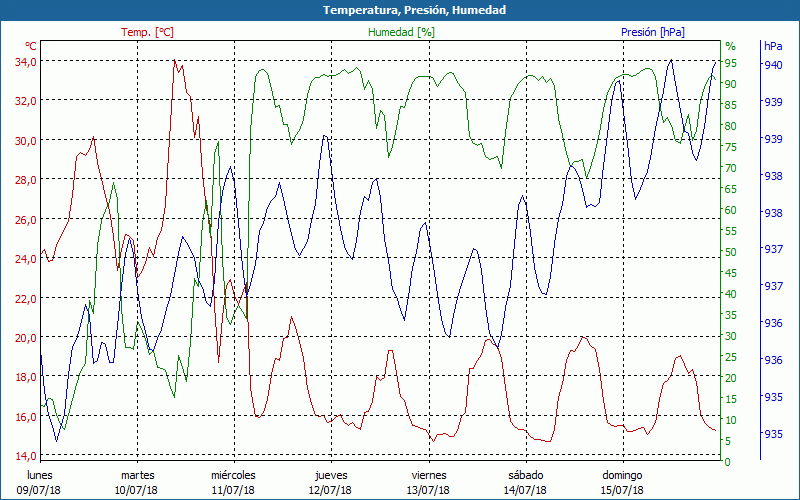Select the sábado day label
Viewport: 800px width, 500px height.
pos(526,476)
